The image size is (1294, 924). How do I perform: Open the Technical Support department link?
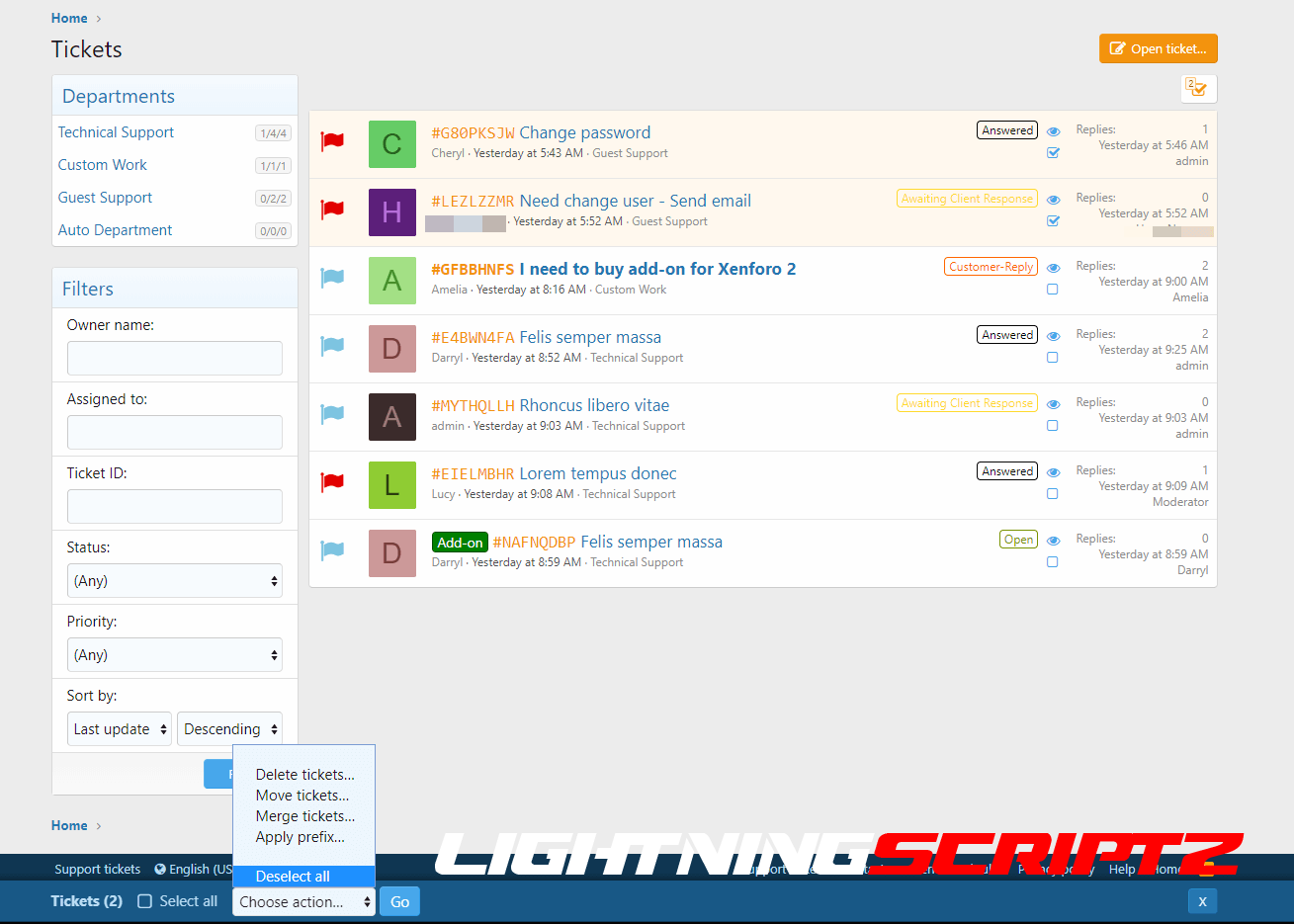[x=116, y=132]
